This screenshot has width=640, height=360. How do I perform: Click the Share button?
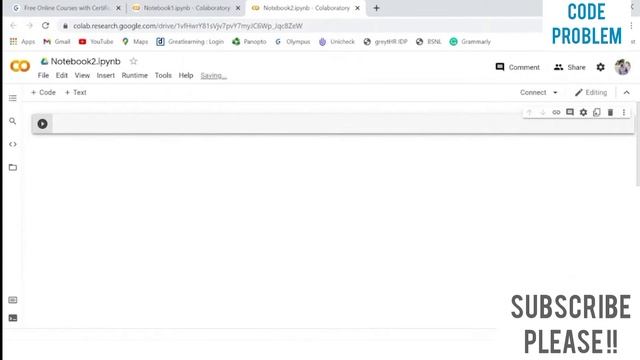point(569,67)
